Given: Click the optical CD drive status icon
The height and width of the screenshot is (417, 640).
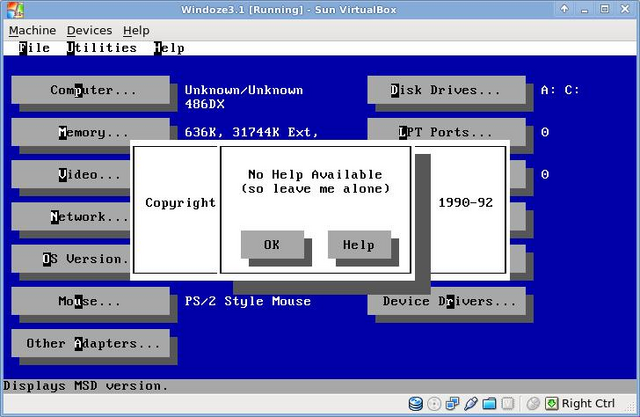Looking at the screenshot, I should pyautogui.click(x=434, y=404).
